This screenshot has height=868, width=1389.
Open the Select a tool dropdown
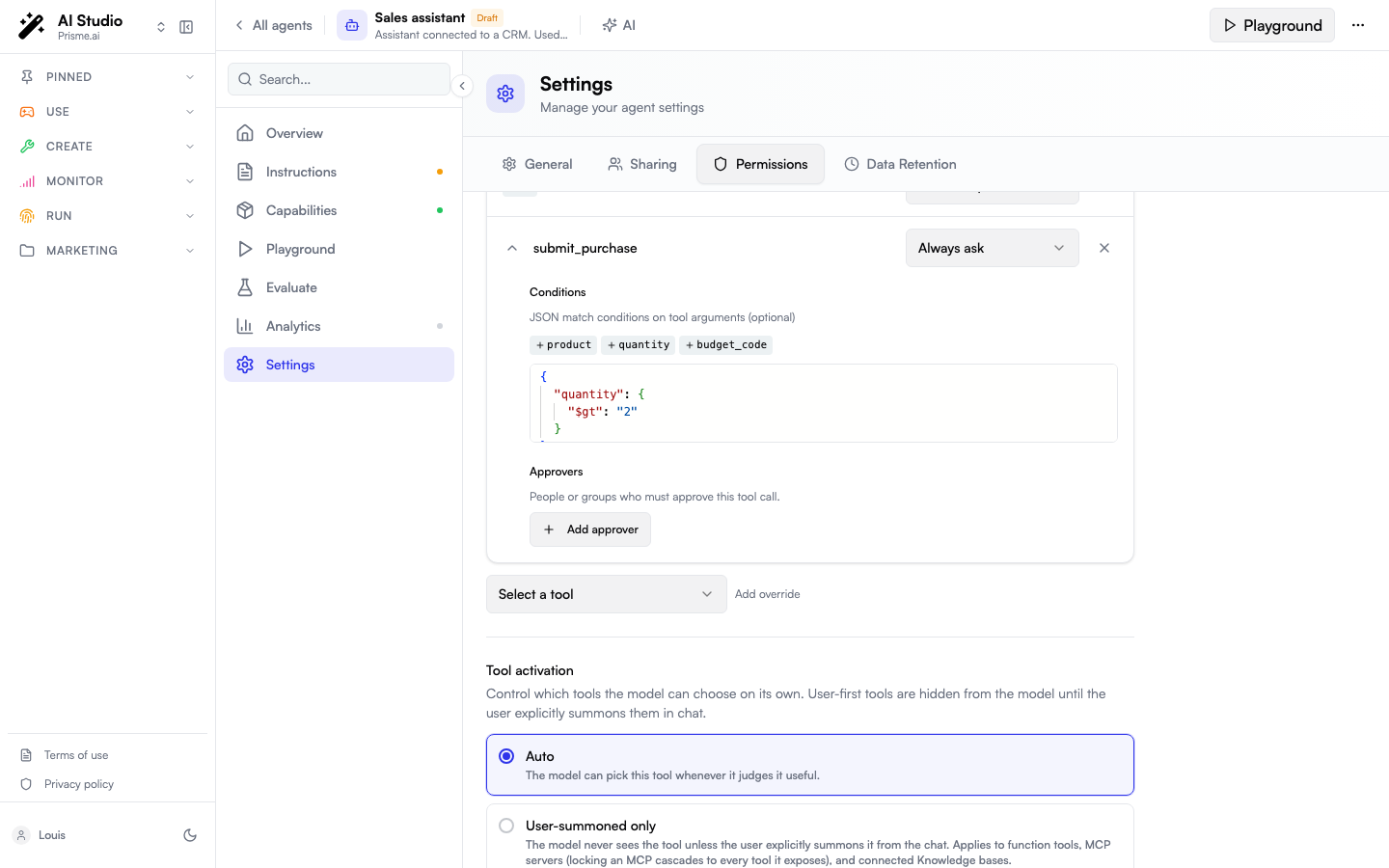tap(607, 594)
